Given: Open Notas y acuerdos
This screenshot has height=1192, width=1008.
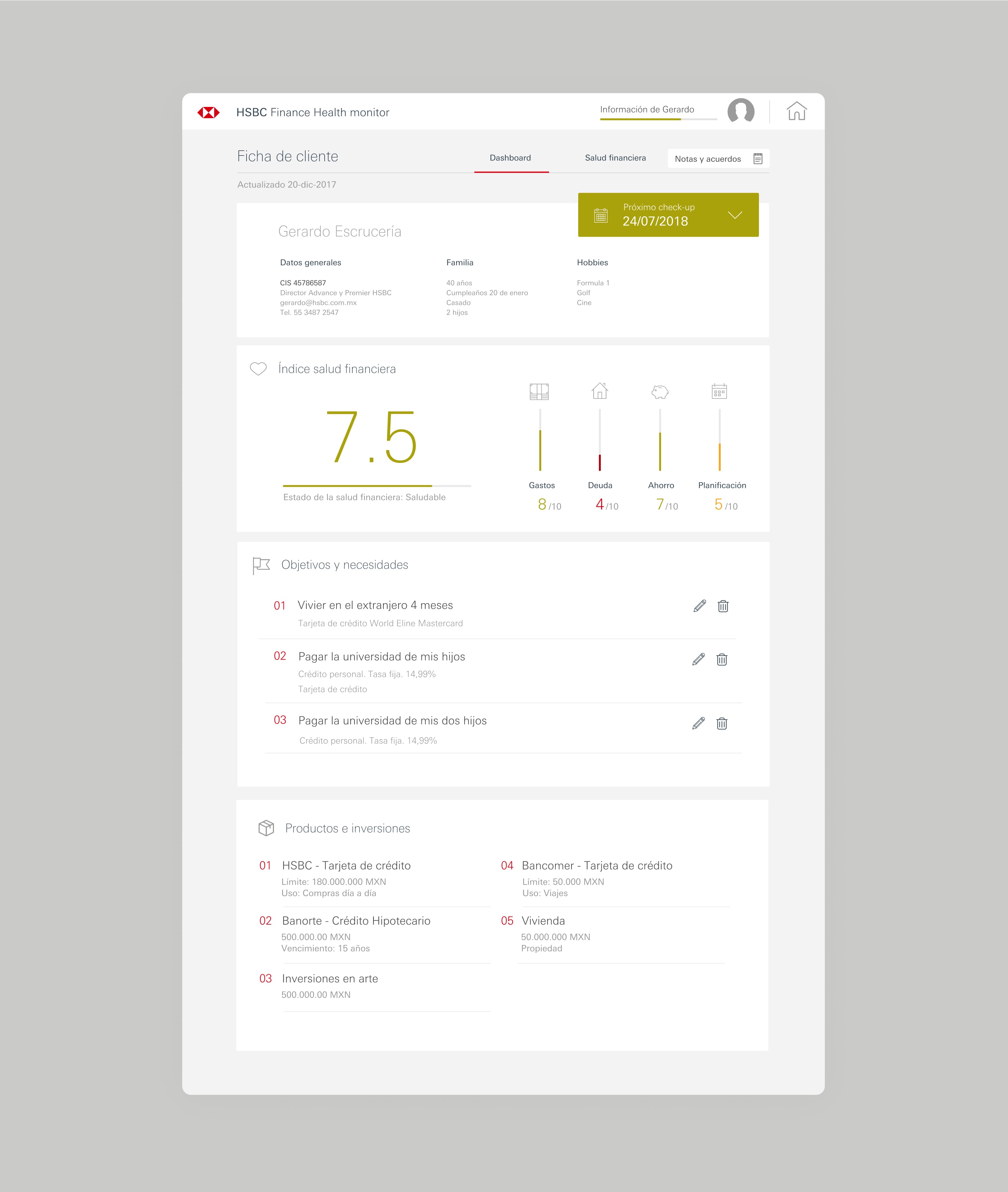Looking at the screenshot, I should pyautogui.click(x=718, y=159).
